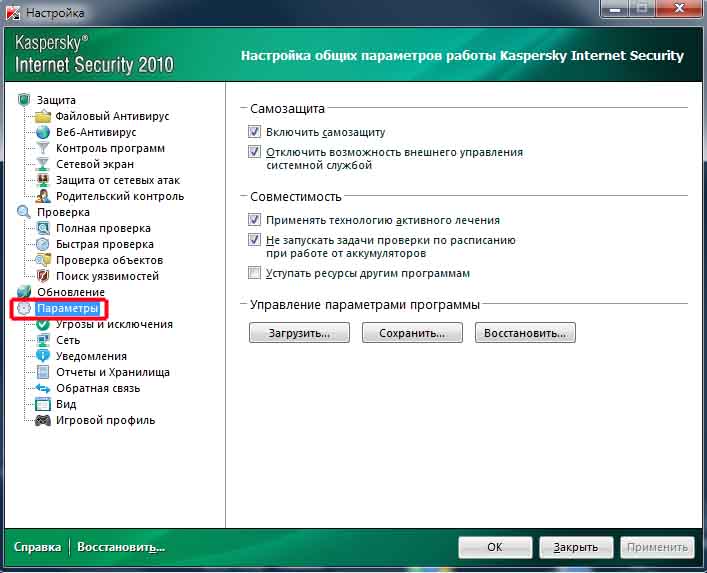This screenshot has width=707, height=573.
Task: Click the Быстрая проверка icon
Action: coord(43,244)
